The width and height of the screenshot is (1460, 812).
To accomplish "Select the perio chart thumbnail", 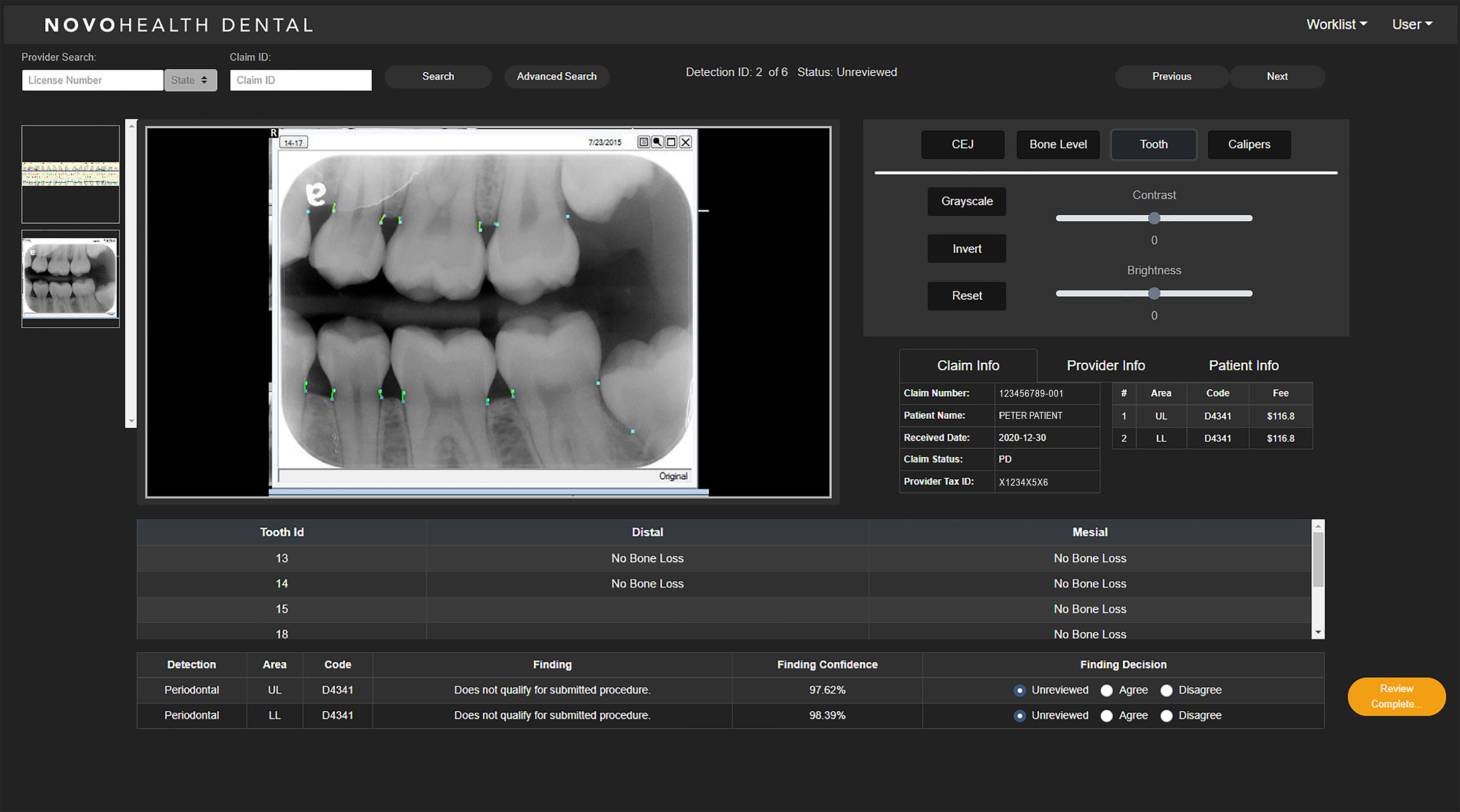I will click(x=70, y=174).
